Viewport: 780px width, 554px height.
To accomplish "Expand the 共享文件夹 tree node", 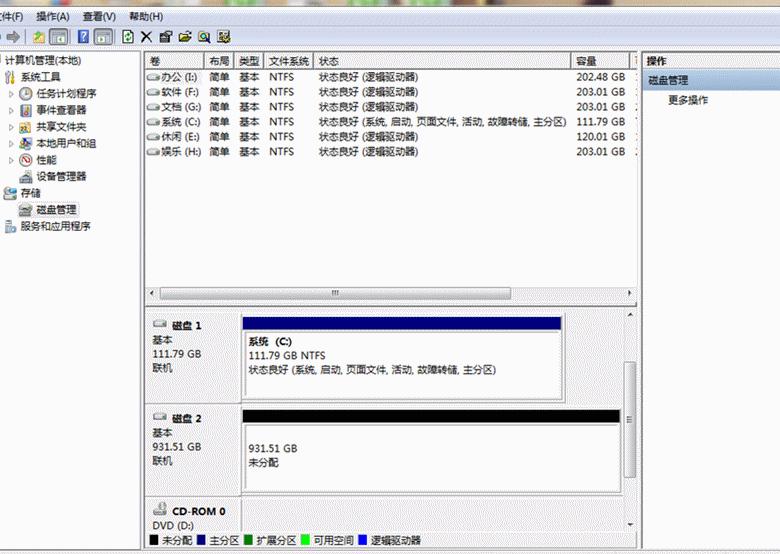I will (x=11, y=127).
